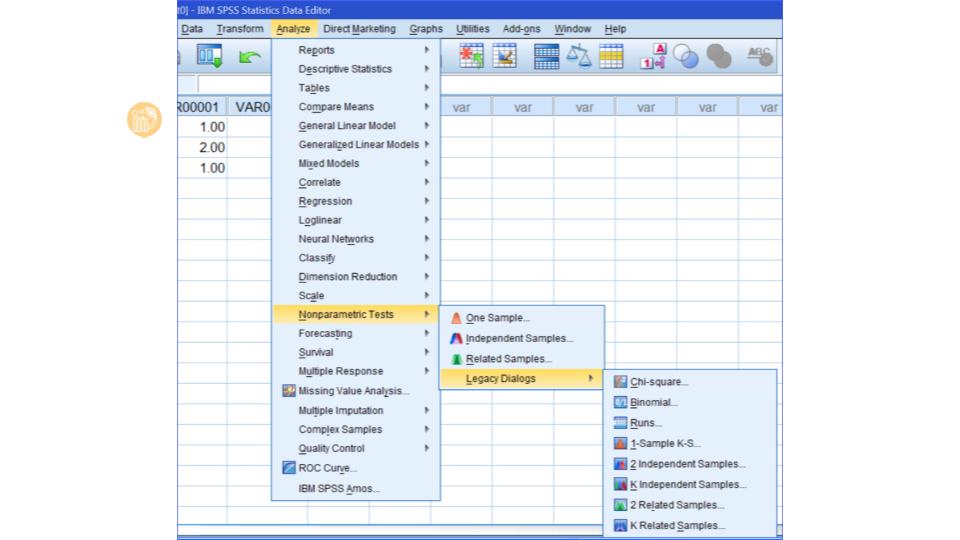960x540 pixels.
Task: Select the Legacy Dialogs submenu entry
Action: [x=522, y=378]
